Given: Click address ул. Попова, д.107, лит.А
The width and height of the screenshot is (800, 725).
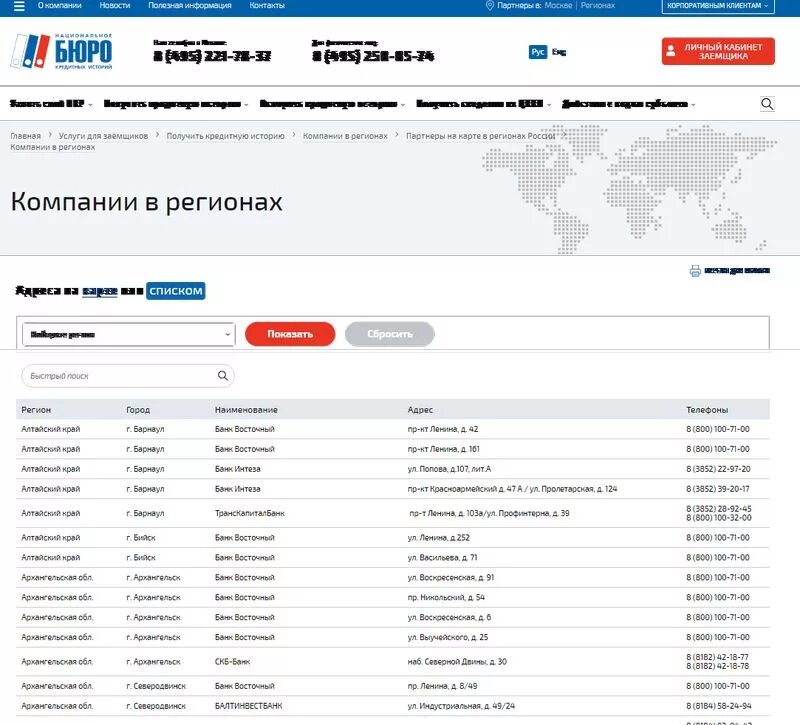Looking at the screenshot, I should point(449,469).
